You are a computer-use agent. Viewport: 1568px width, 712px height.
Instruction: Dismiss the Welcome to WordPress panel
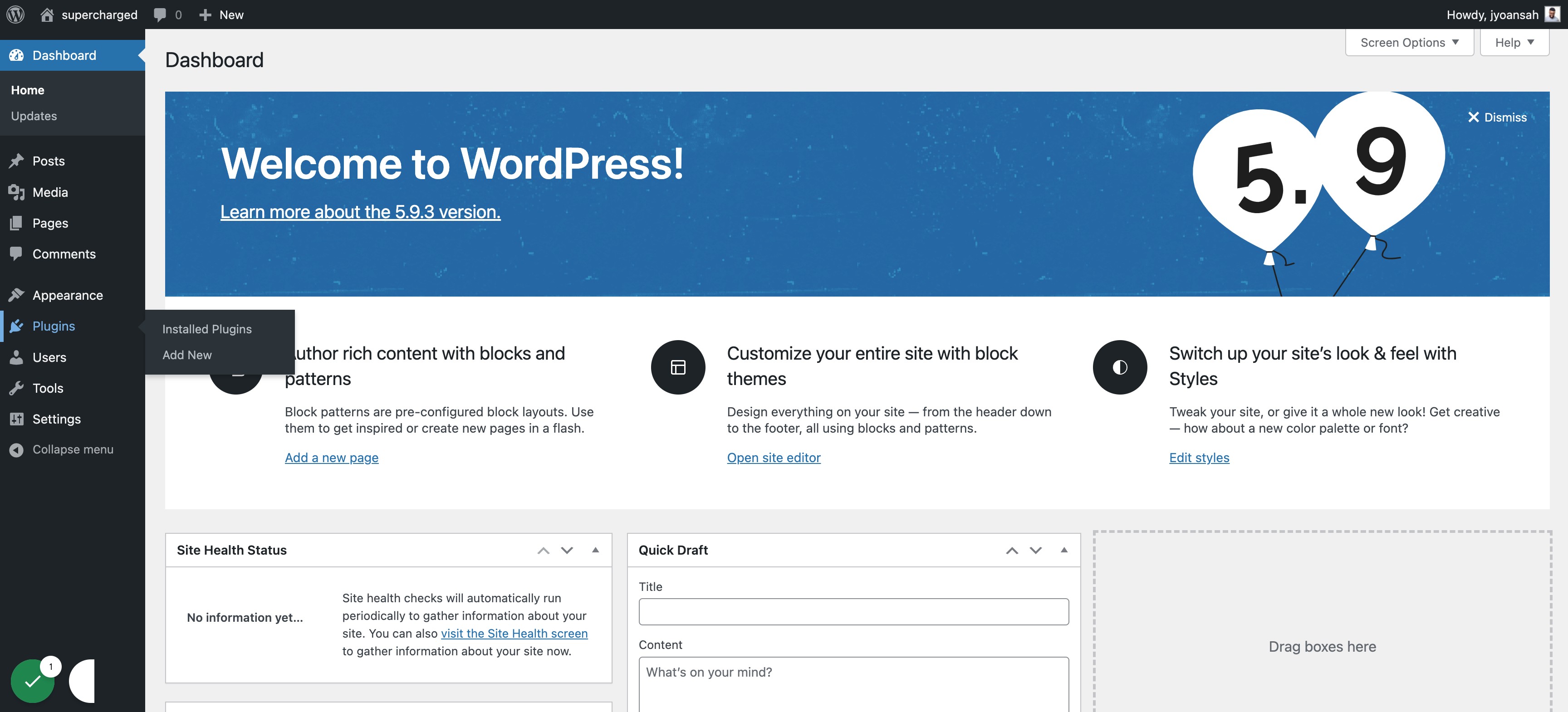1497,117
